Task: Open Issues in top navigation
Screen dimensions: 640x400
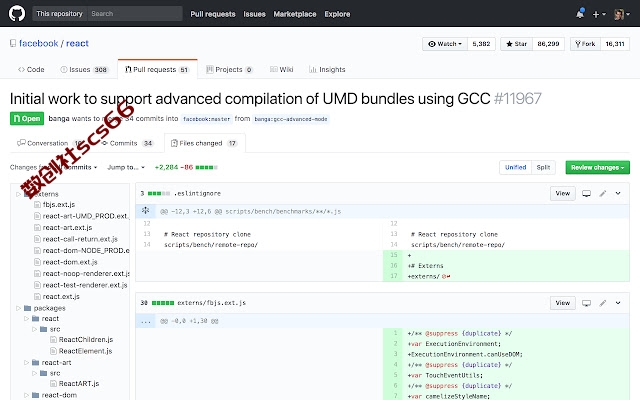Action: pyautogui.click(x=254, y=14)
